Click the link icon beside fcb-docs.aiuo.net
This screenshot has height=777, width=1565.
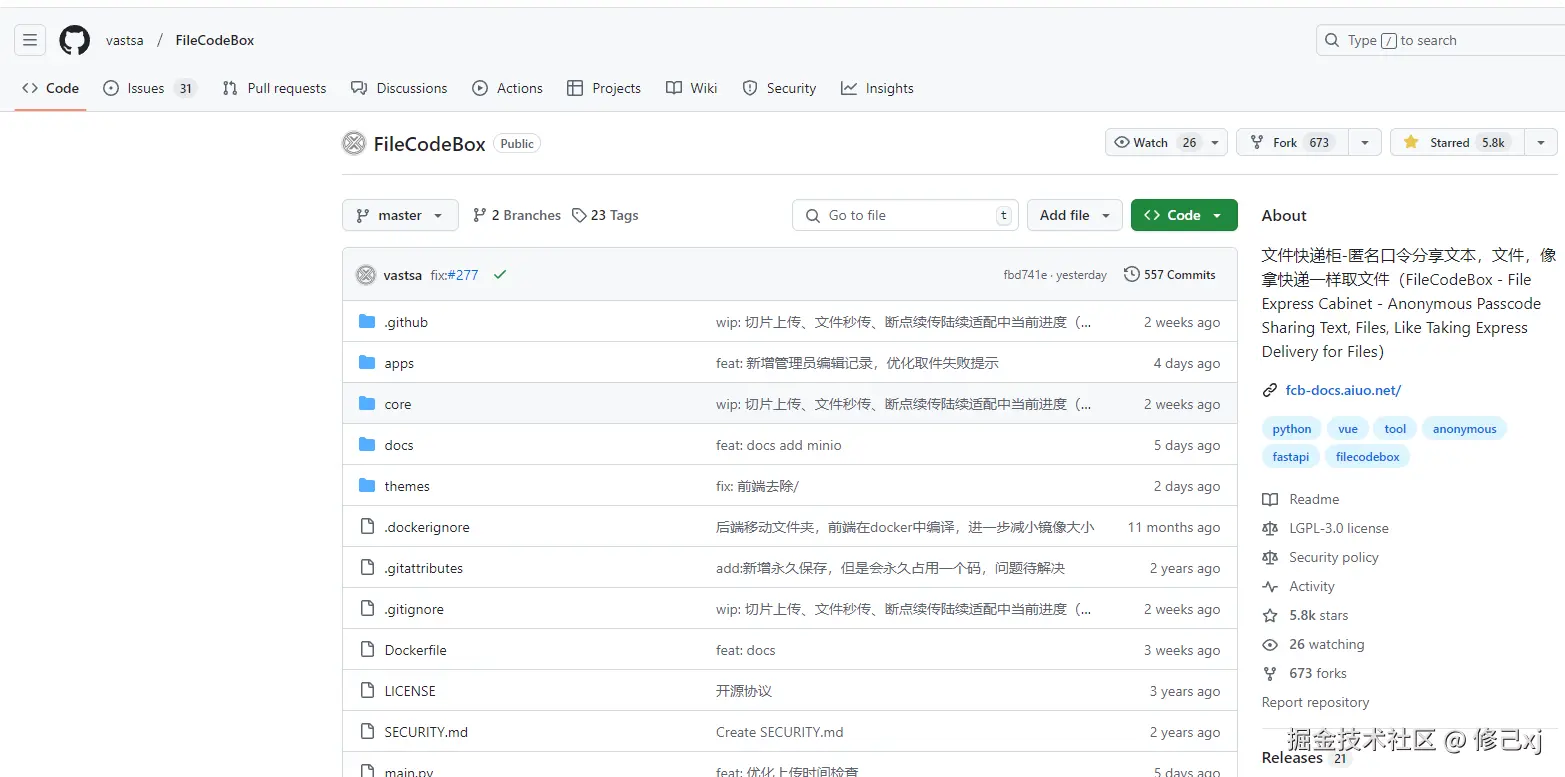1270,390
